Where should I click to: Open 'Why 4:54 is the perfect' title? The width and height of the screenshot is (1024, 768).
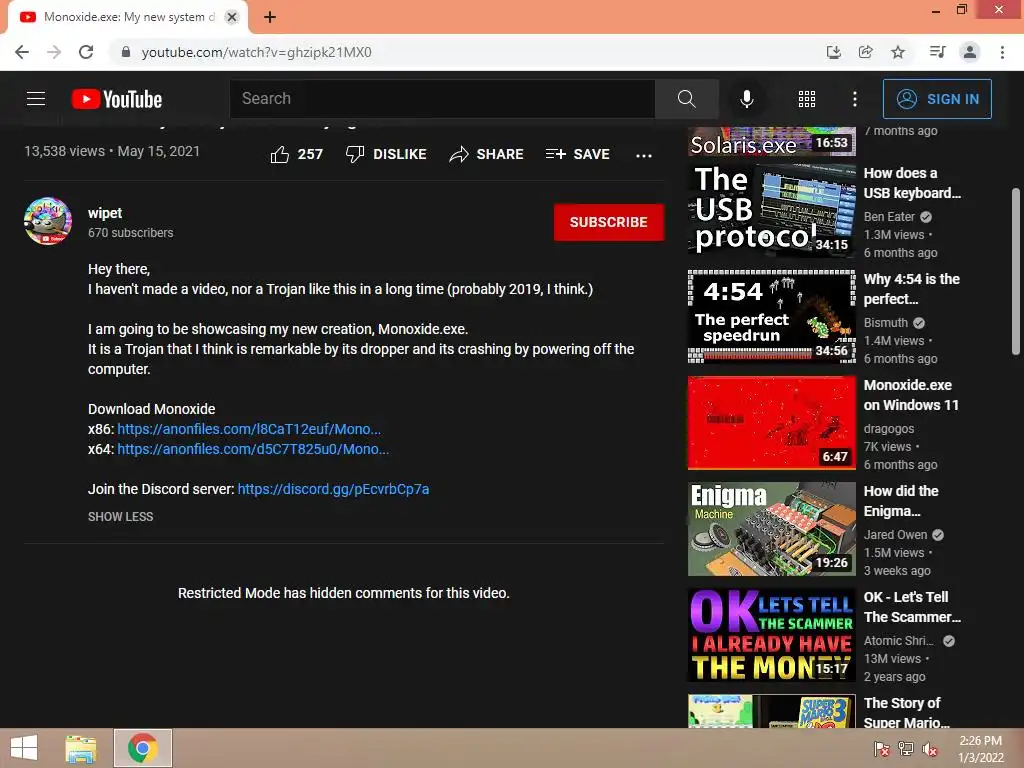pyautogui.click(x=912, y=289)
